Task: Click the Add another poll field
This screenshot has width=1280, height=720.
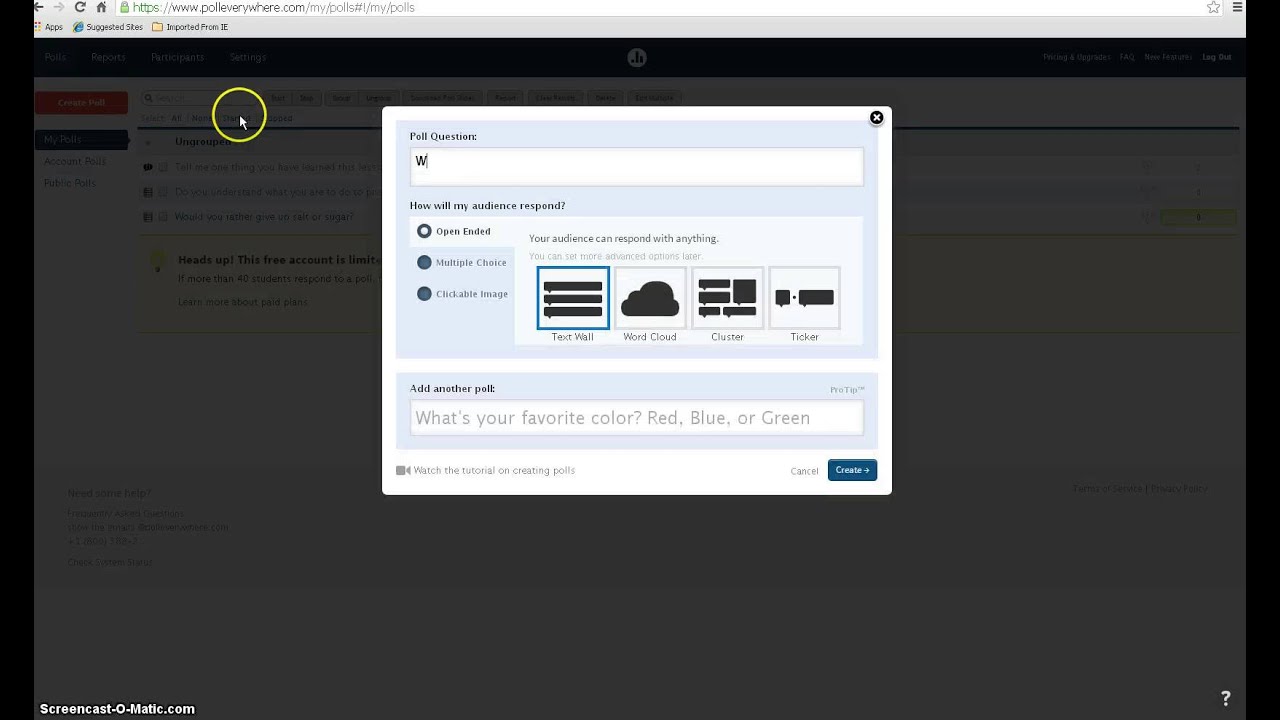Action: pyautogui.click(x=636, y=418)
